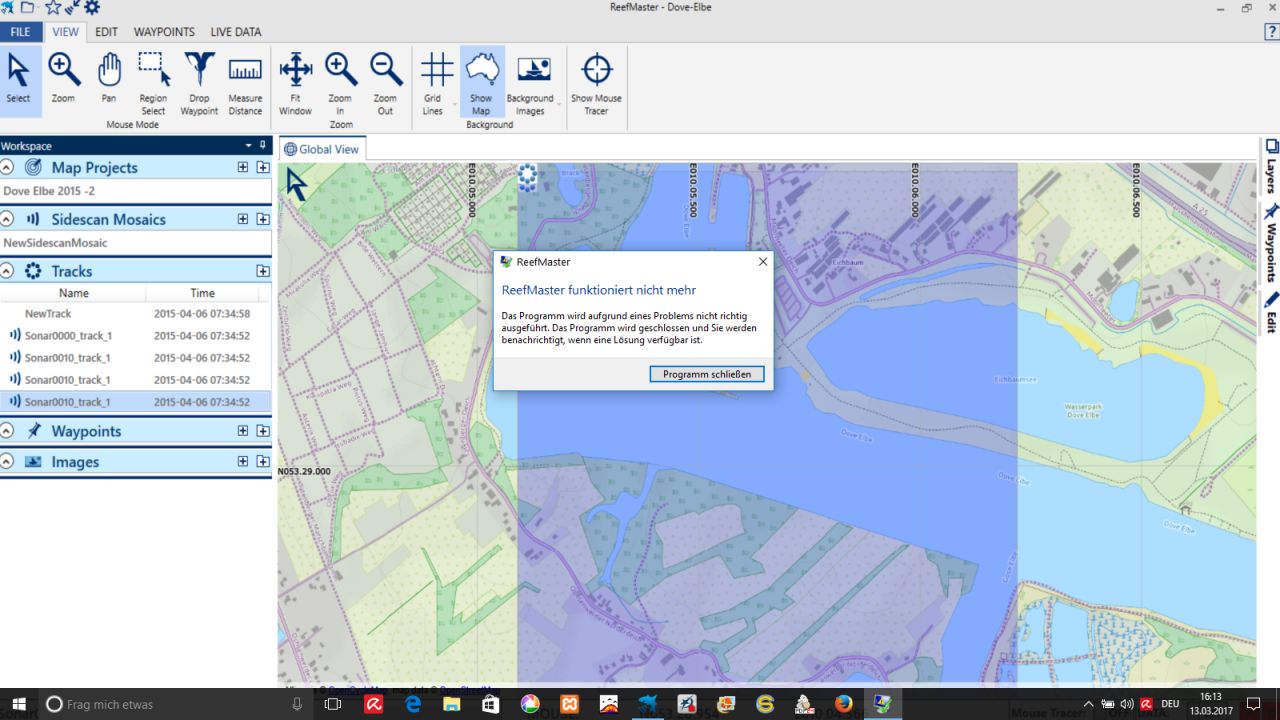This screenshot has height=720, width=1280.
Task: Choose the Drop Waypoint tool
Action: click(199, 78)
